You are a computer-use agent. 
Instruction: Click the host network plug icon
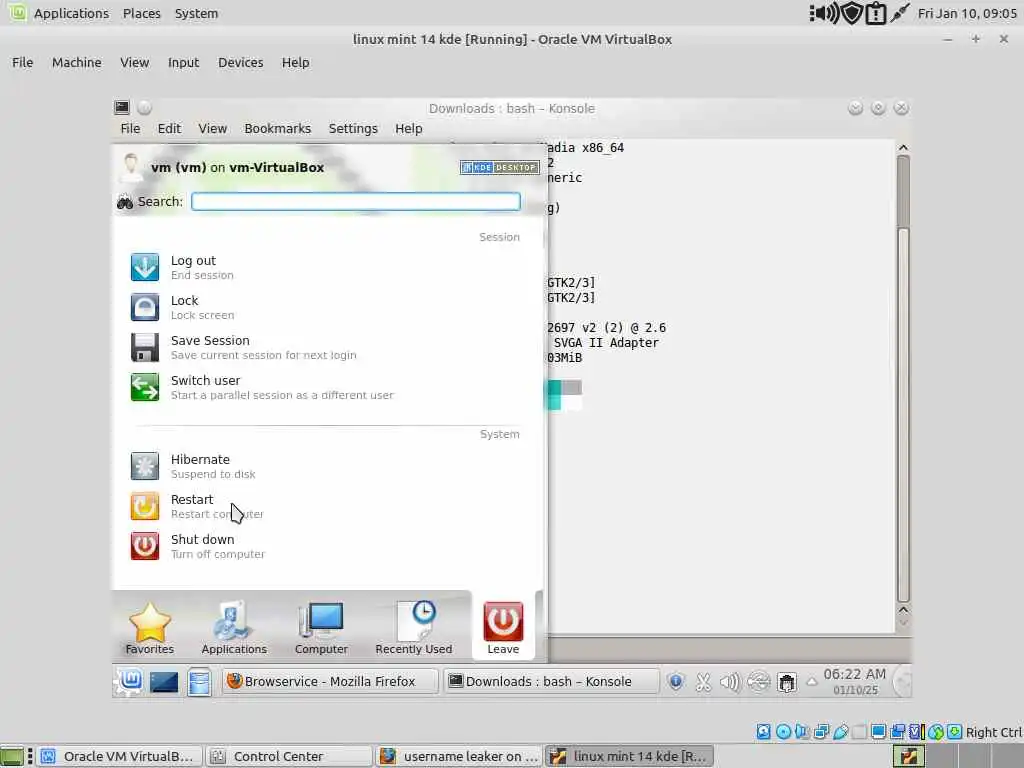click(899, 13)
